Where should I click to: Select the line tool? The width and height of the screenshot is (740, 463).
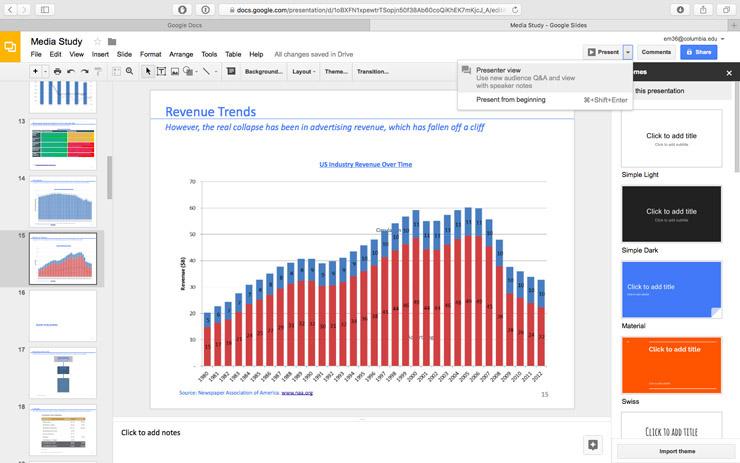point(206,72)
